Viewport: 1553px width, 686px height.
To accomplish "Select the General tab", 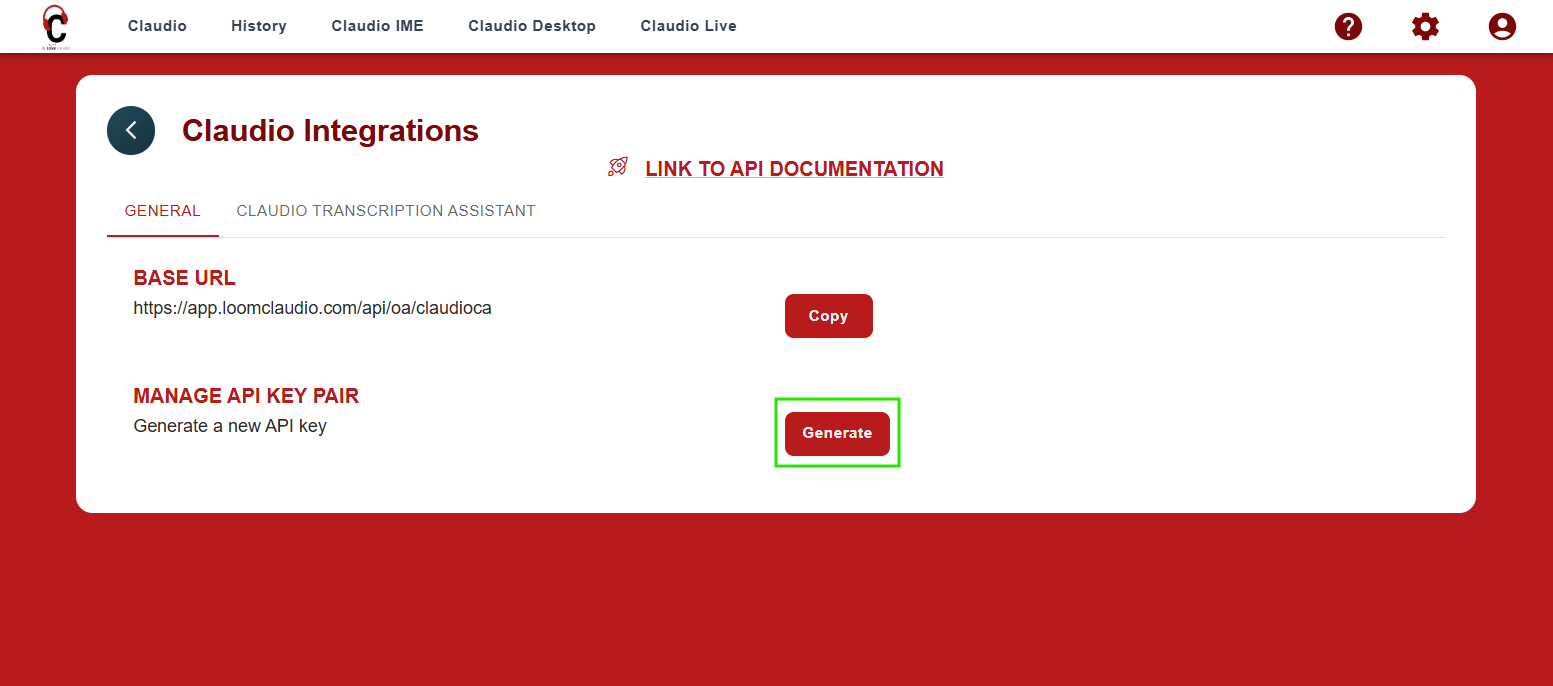I will pos(162,211).
